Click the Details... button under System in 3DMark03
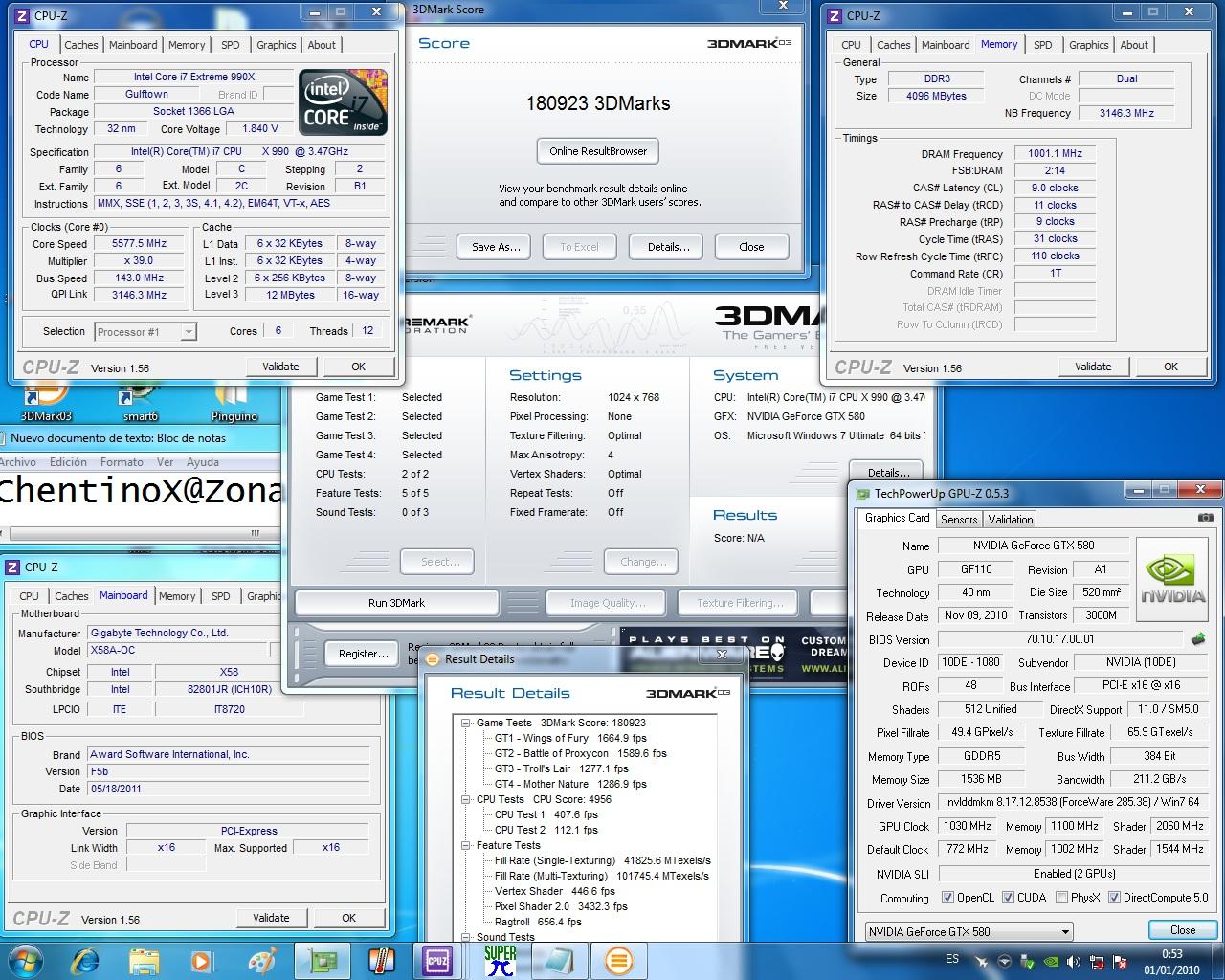 pos(887,472)
